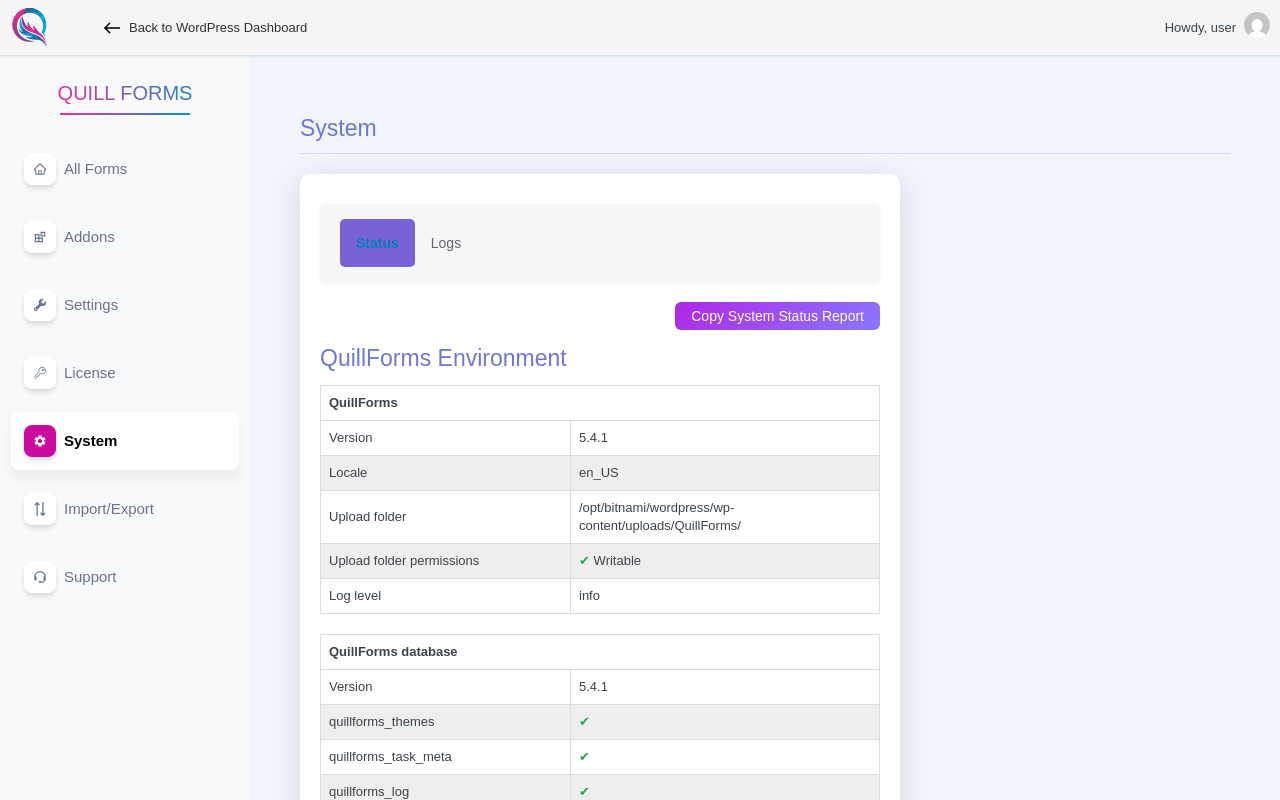
Task: Open Import/Export from sidebar
Action: click(109, 509)
